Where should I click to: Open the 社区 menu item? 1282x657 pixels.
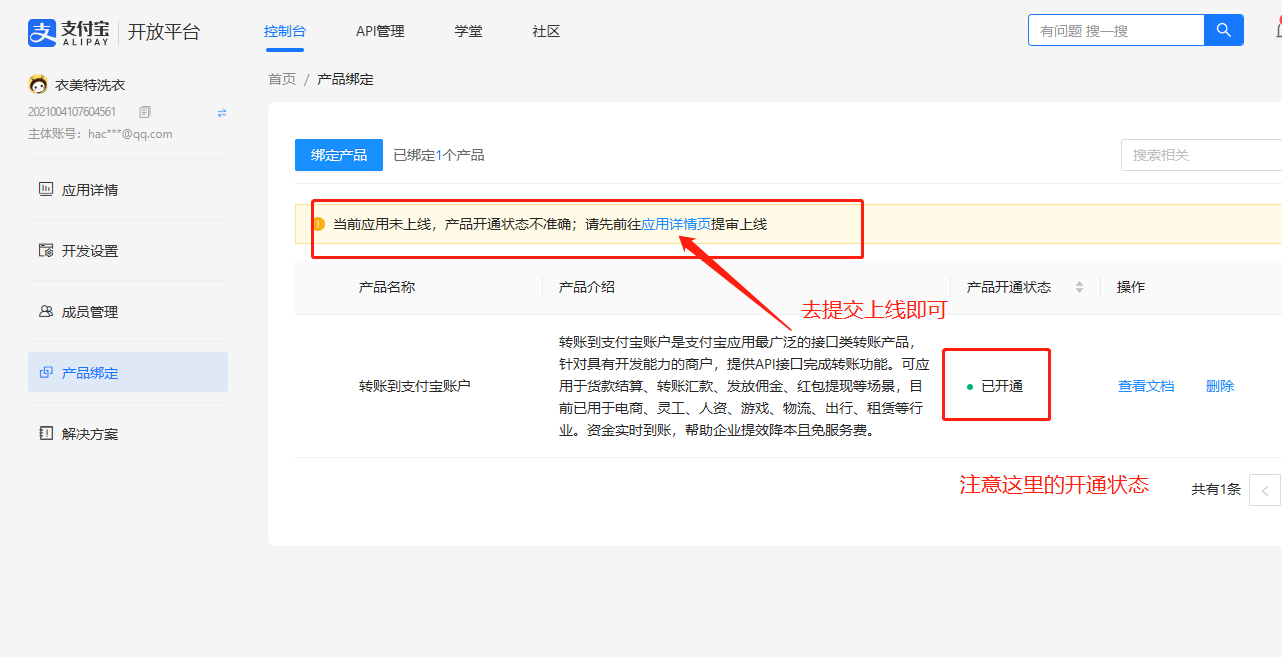coord(546,31)
